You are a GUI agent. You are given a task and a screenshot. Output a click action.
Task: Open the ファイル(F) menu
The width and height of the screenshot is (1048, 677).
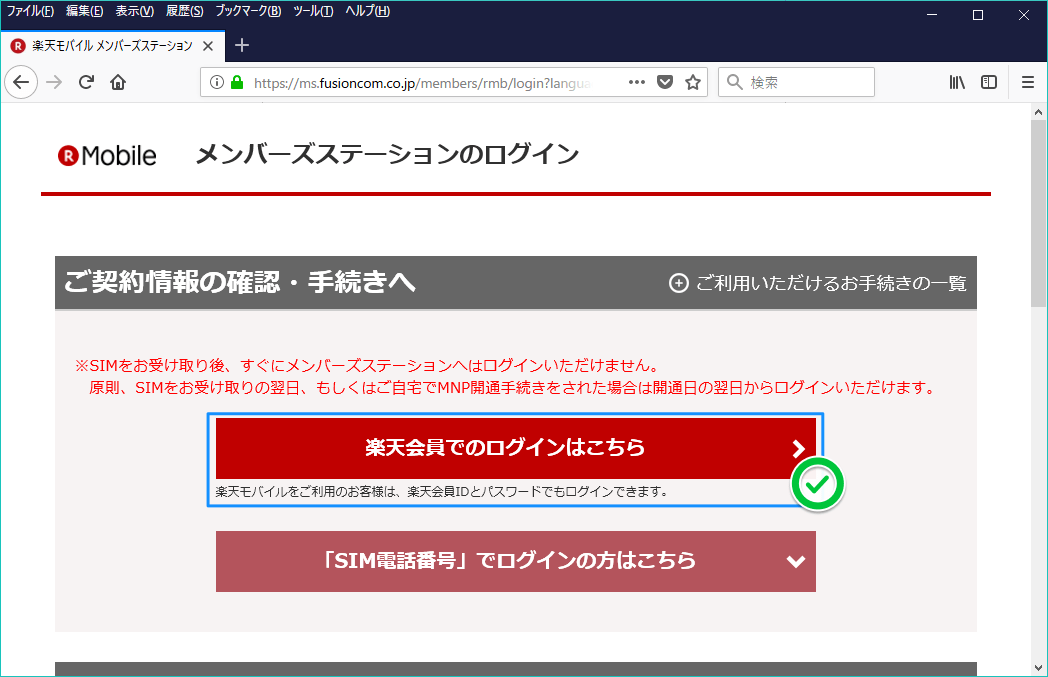tap(29, 11)
